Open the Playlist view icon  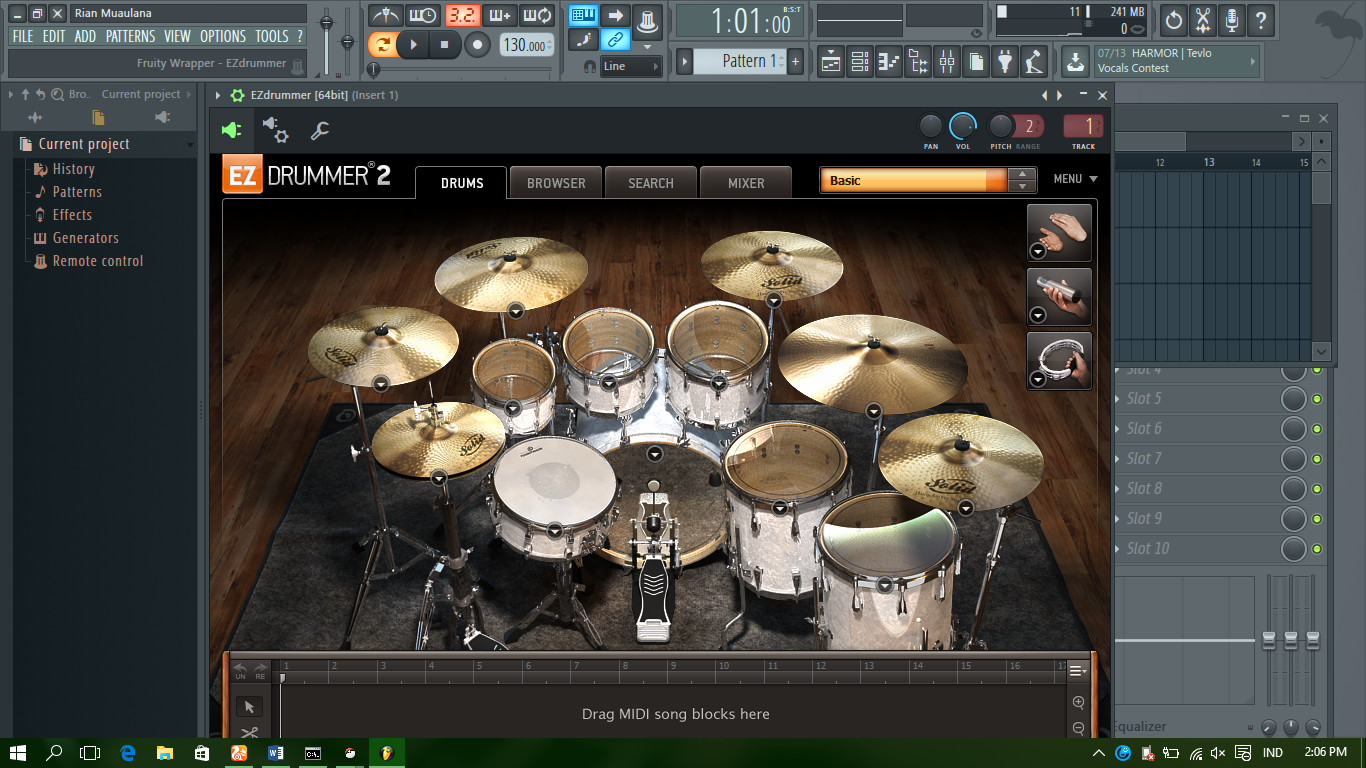831,62
